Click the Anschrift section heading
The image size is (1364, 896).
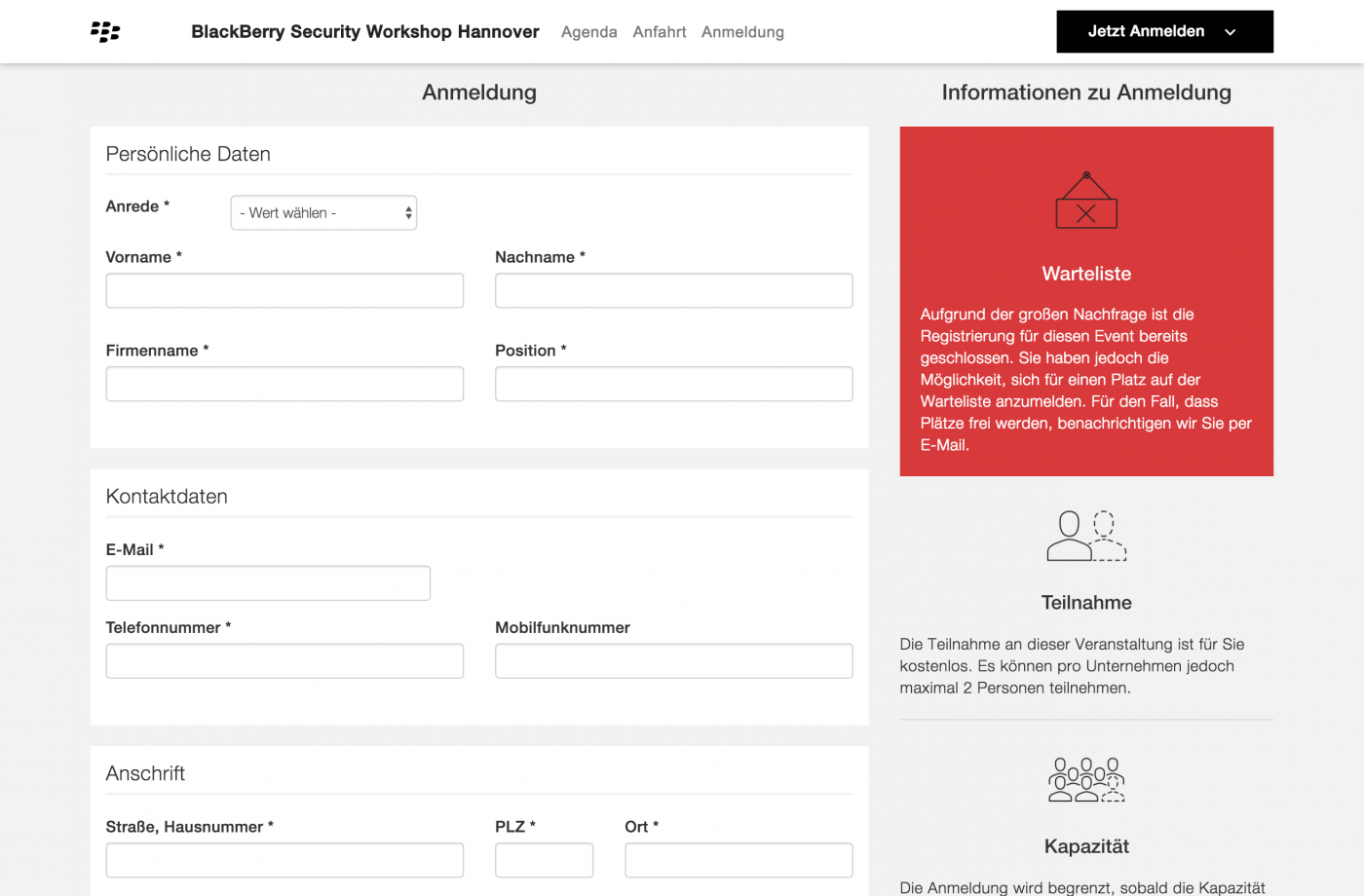tap(145, 773)
